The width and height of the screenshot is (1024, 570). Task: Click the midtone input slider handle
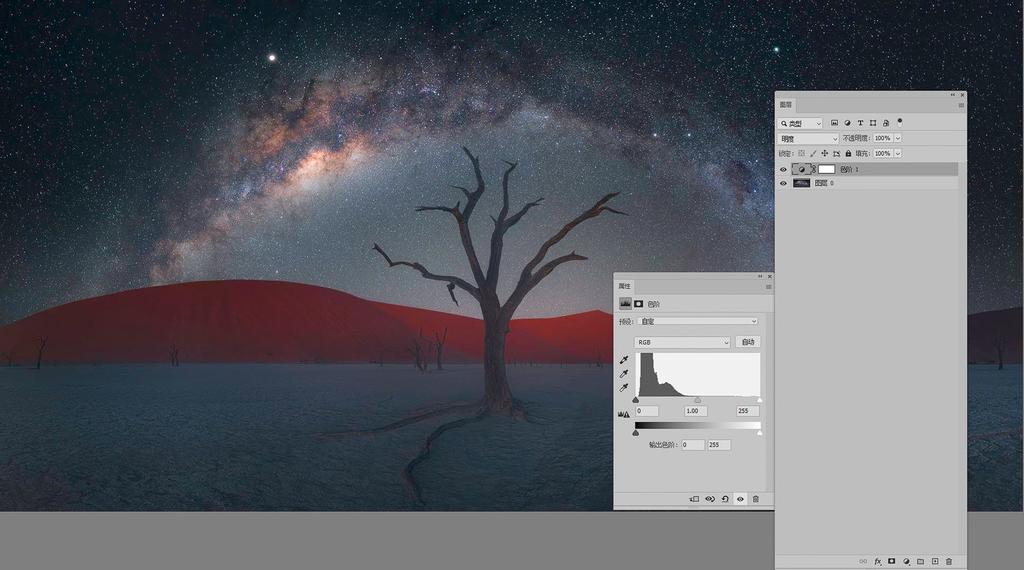697,400
